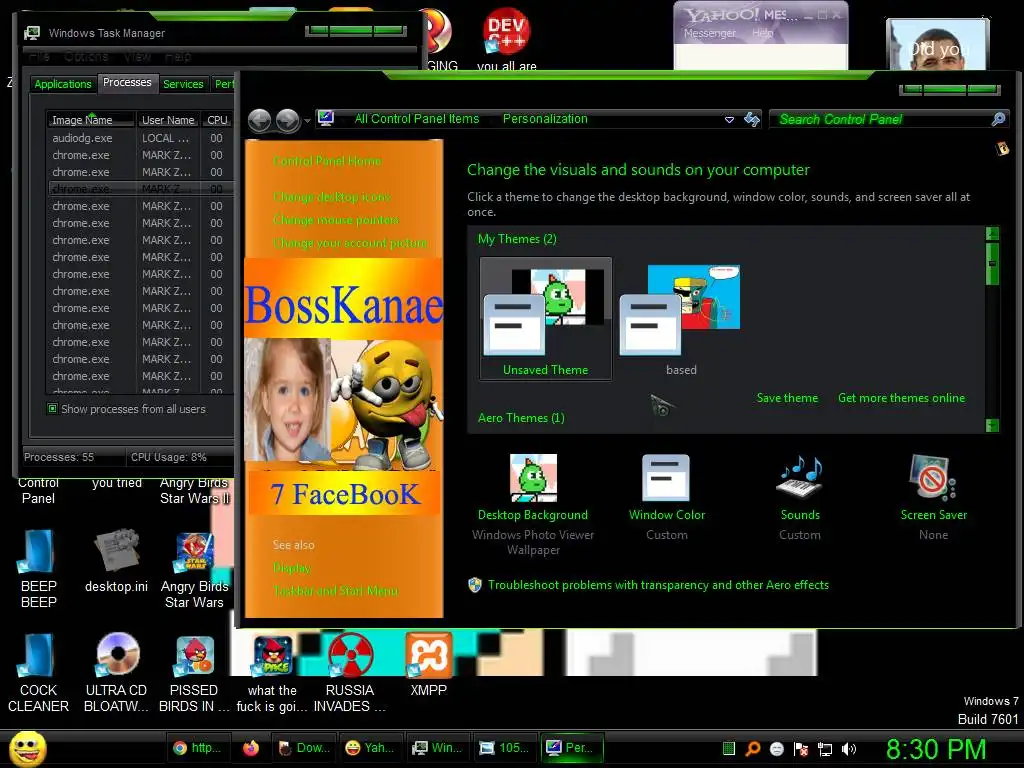Click the computer icon in address bar
Screen dimensions: 1024x768
click(x=326, y=118)
